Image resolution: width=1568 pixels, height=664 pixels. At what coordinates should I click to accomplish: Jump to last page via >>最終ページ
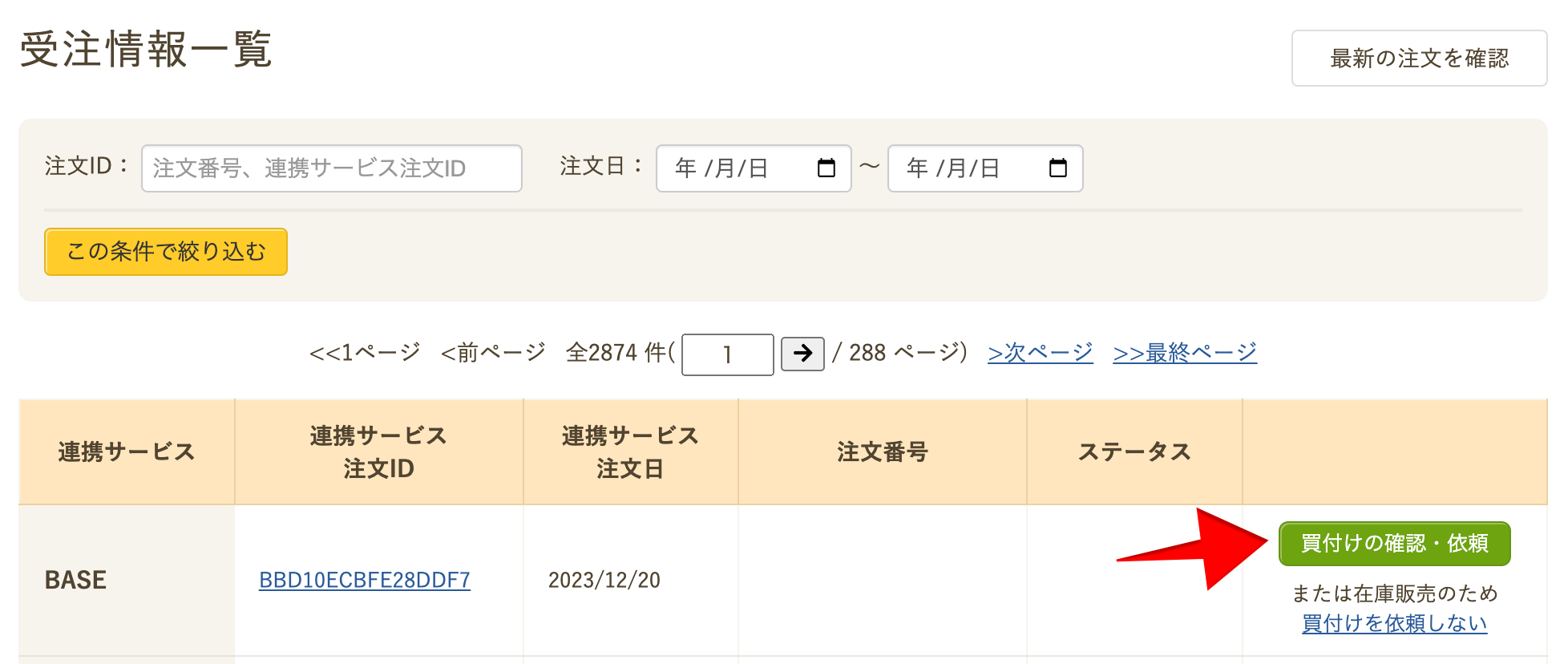(1185, 353)
